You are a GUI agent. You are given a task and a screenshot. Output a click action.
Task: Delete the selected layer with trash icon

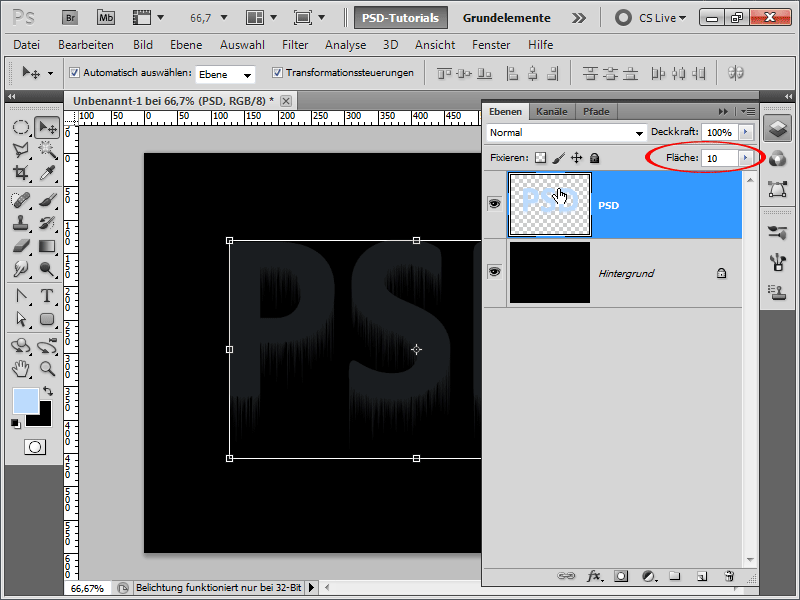click(729, 576)
